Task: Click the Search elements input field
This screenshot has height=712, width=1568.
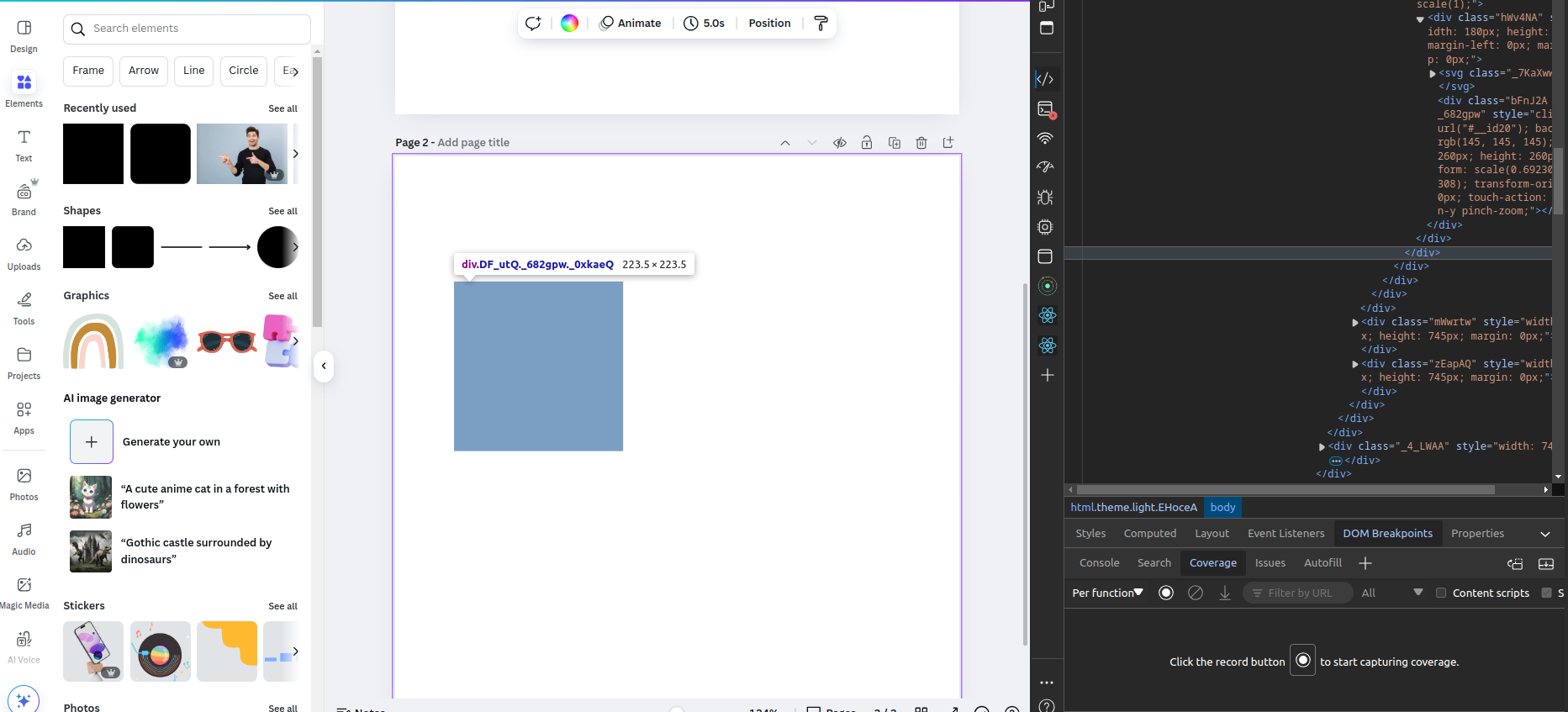Action: click(x=187, y=29)
